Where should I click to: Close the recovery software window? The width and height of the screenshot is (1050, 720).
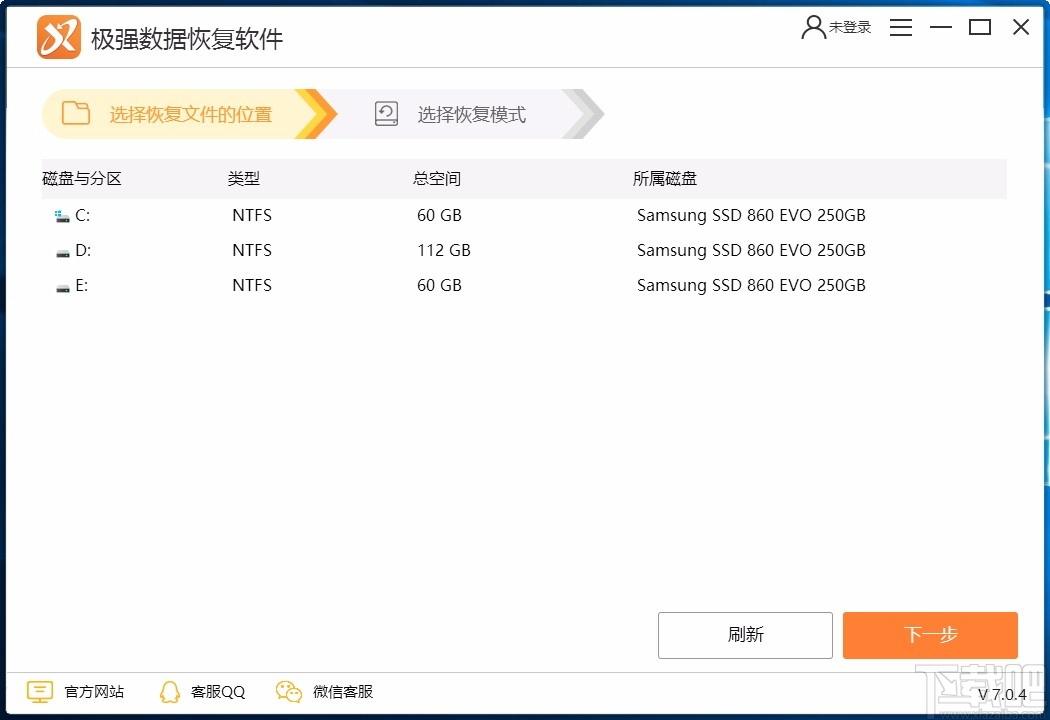pyautogui.click(x=1021, y=27)
